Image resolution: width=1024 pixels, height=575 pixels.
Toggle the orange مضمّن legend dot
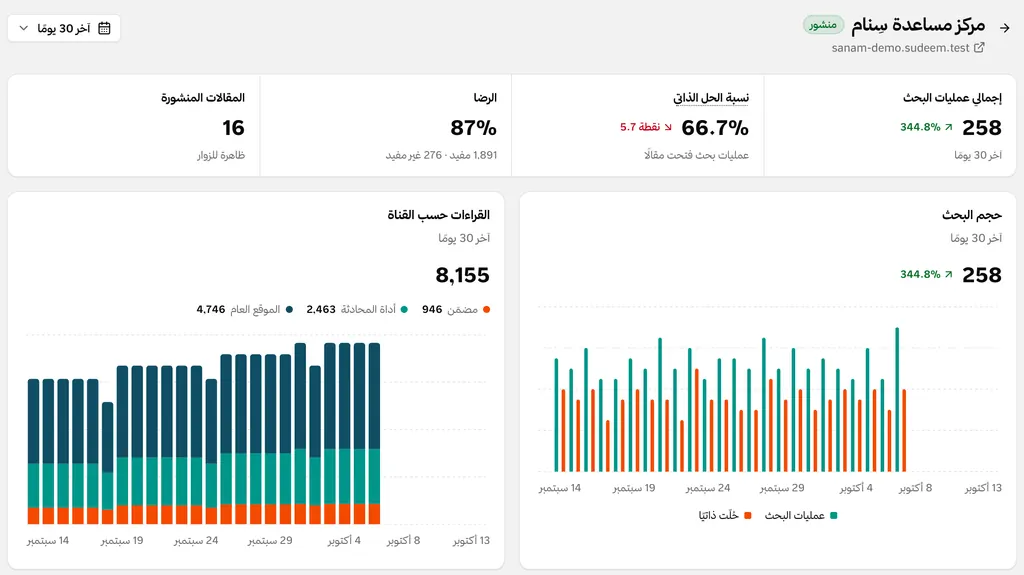tap(486, 310)
